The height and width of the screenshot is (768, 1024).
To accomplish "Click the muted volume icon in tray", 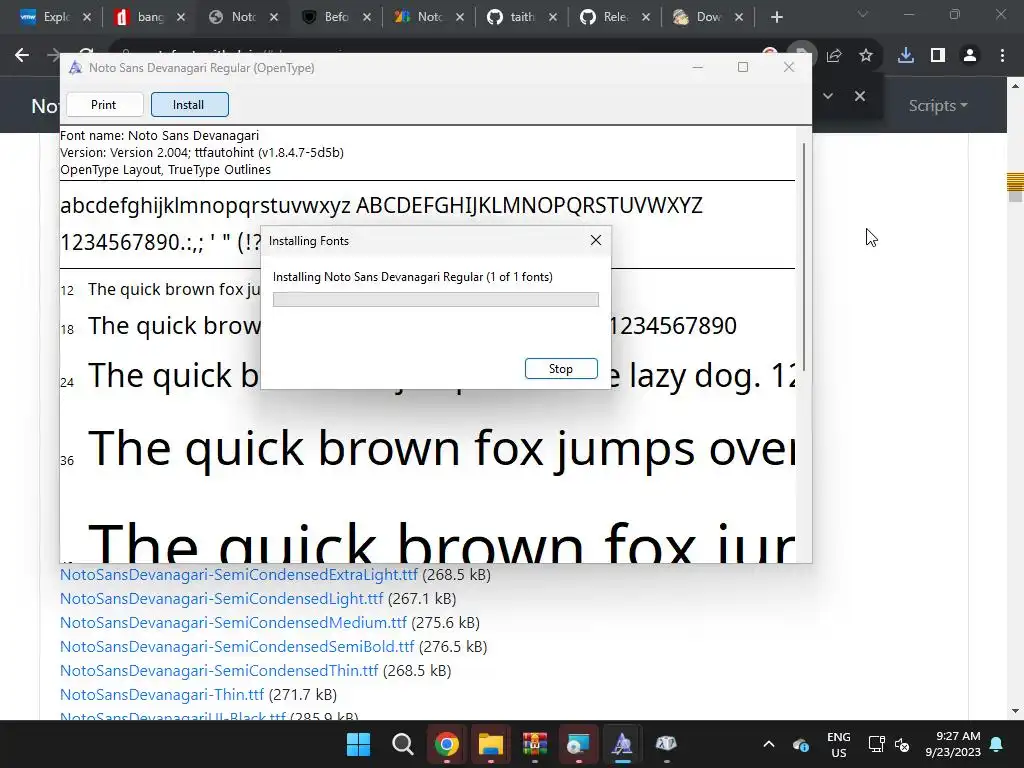I will coord(902,744).
